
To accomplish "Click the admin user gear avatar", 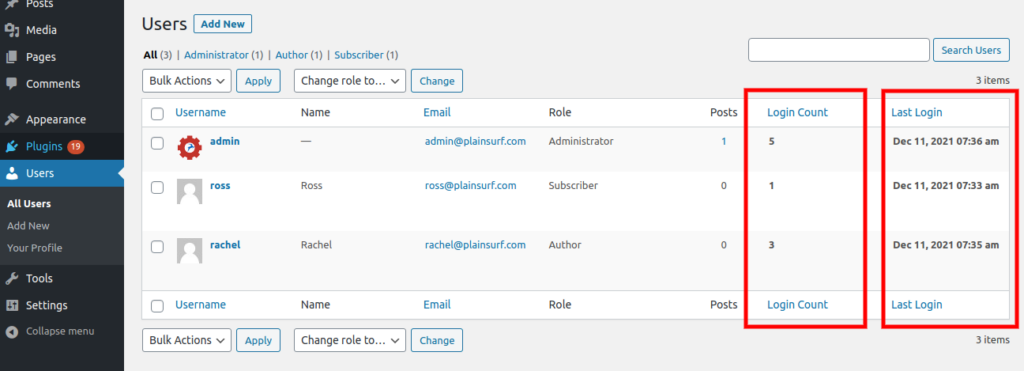I will 189,148.
